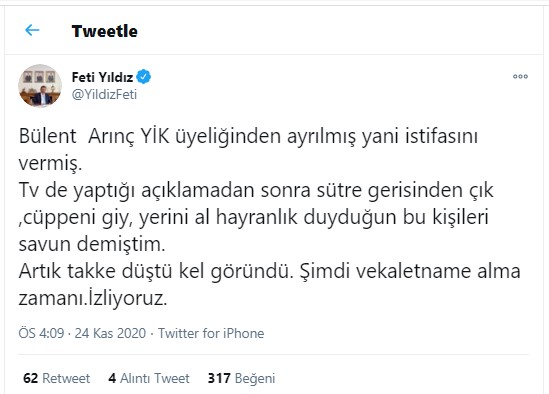This screenshot has height=394, width=549.
Task: Click the word 'İzliyoruz' ending the tweet
Action: click(x=127, y=299)
